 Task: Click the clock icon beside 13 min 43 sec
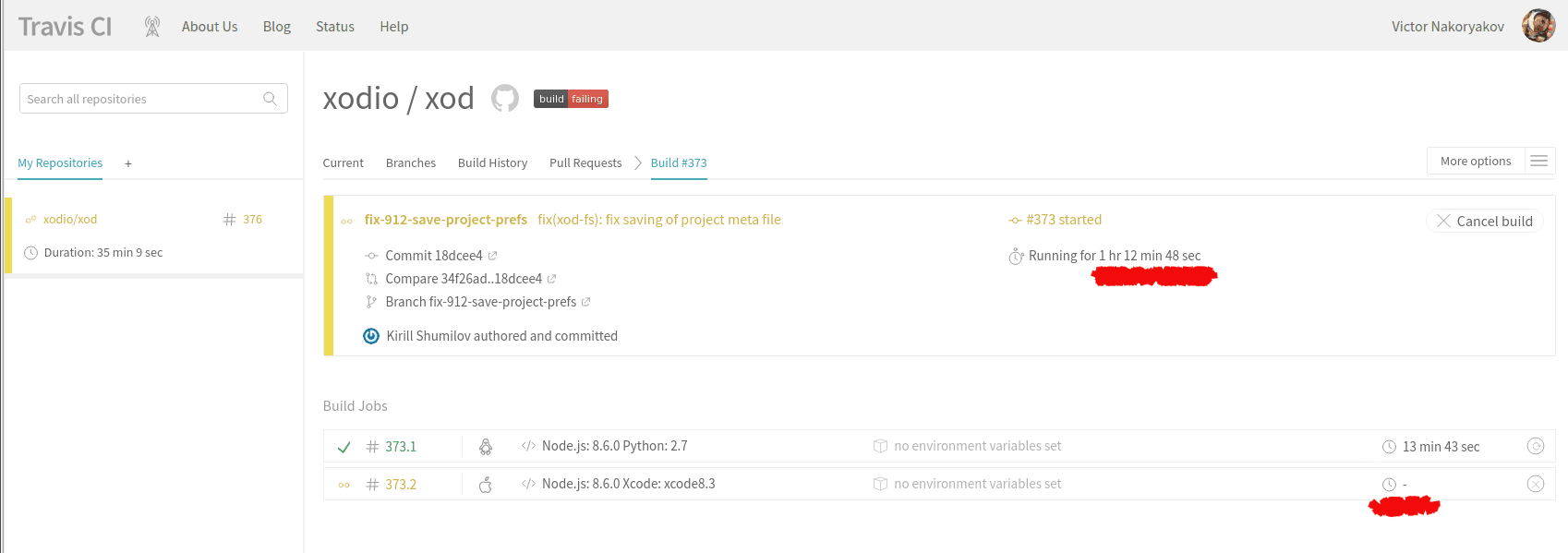pyautogui.click(x=1389, y=447)
